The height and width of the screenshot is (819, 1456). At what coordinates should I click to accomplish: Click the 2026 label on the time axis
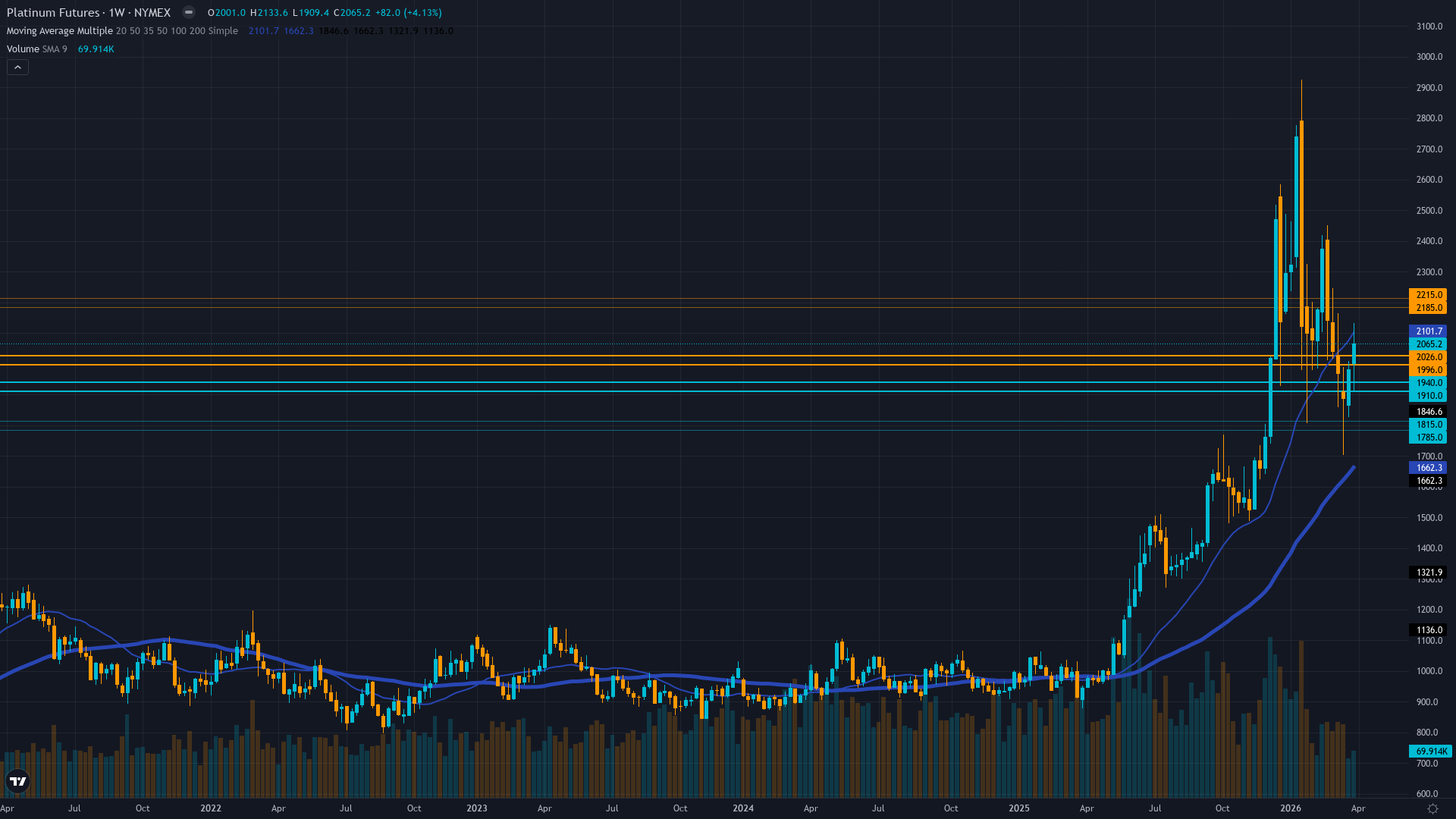(x=1291, y=808)
